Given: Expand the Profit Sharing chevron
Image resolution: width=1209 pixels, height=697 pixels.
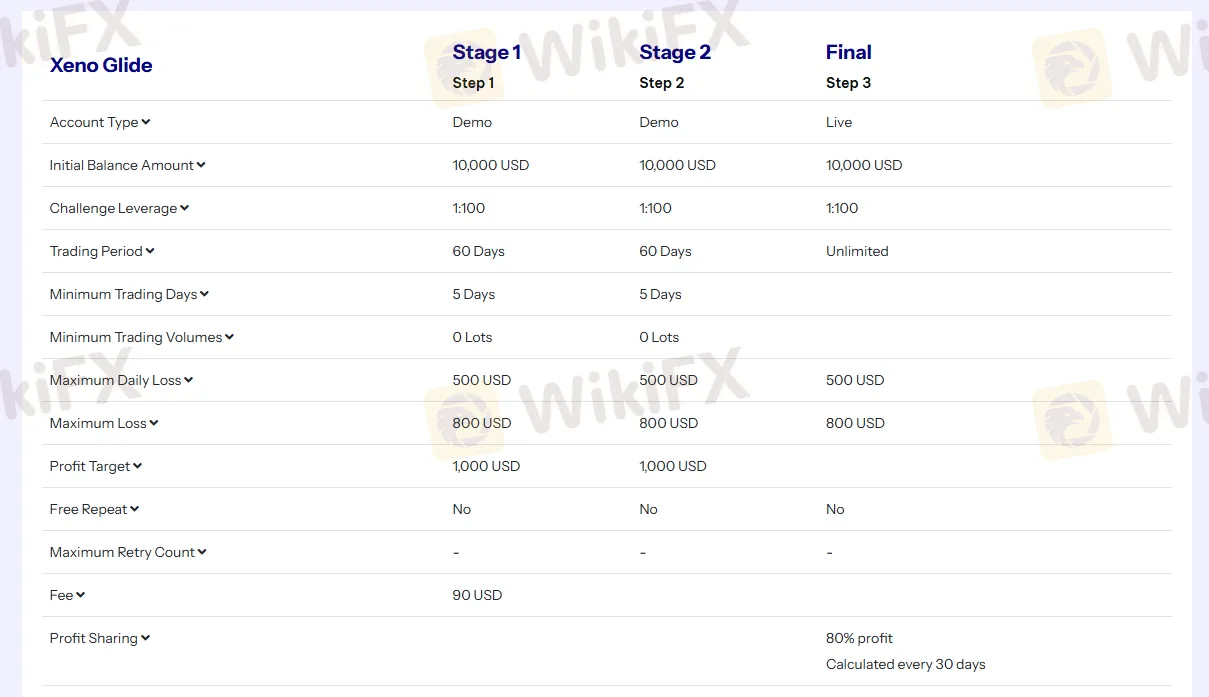Looking at the screenshot, I should 145,638.
